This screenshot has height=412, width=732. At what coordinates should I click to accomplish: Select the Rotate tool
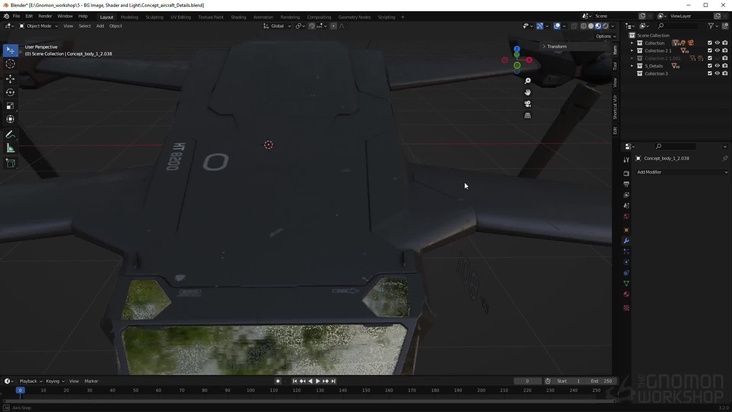[x=11, y=92]
